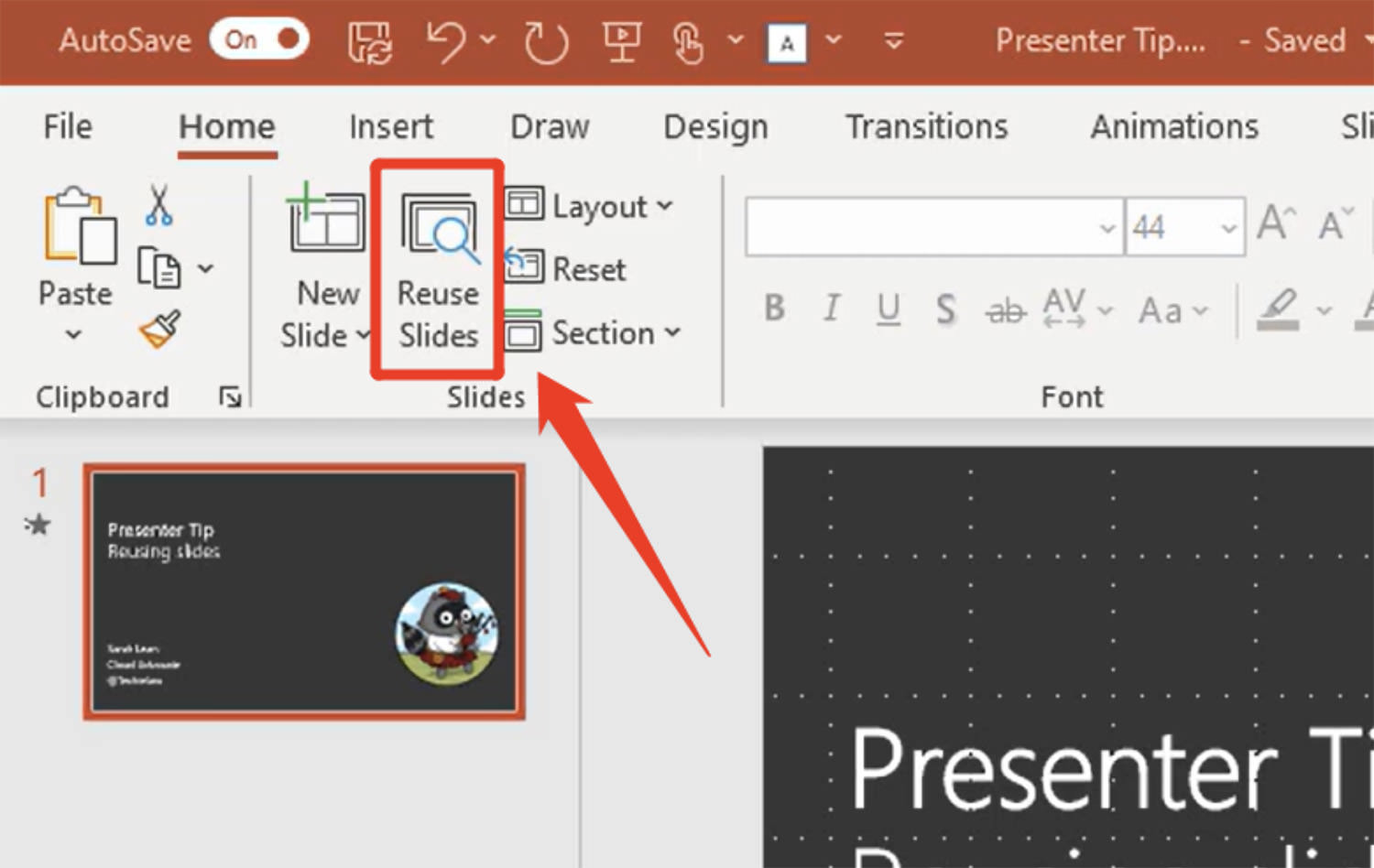This screenshot has height=868, width=1374.
Task: Click the New Slide icon
Action: pyautogui.click(x=325, y=218)
